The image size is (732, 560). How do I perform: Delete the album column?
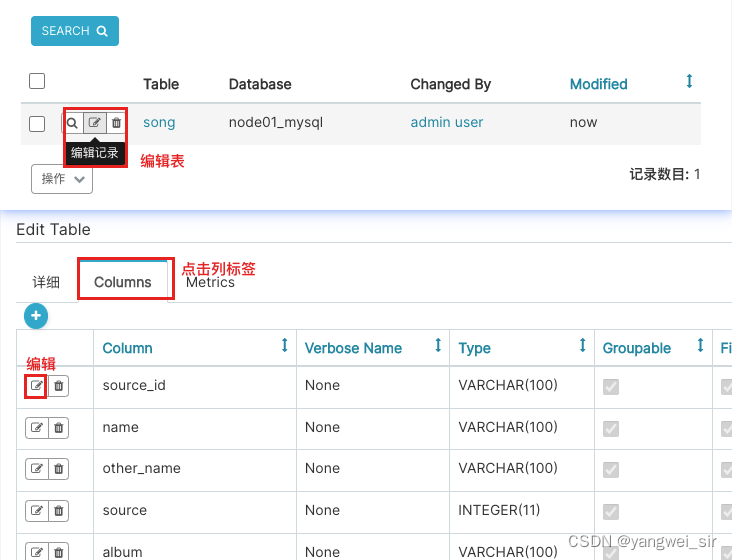(59, 552)
